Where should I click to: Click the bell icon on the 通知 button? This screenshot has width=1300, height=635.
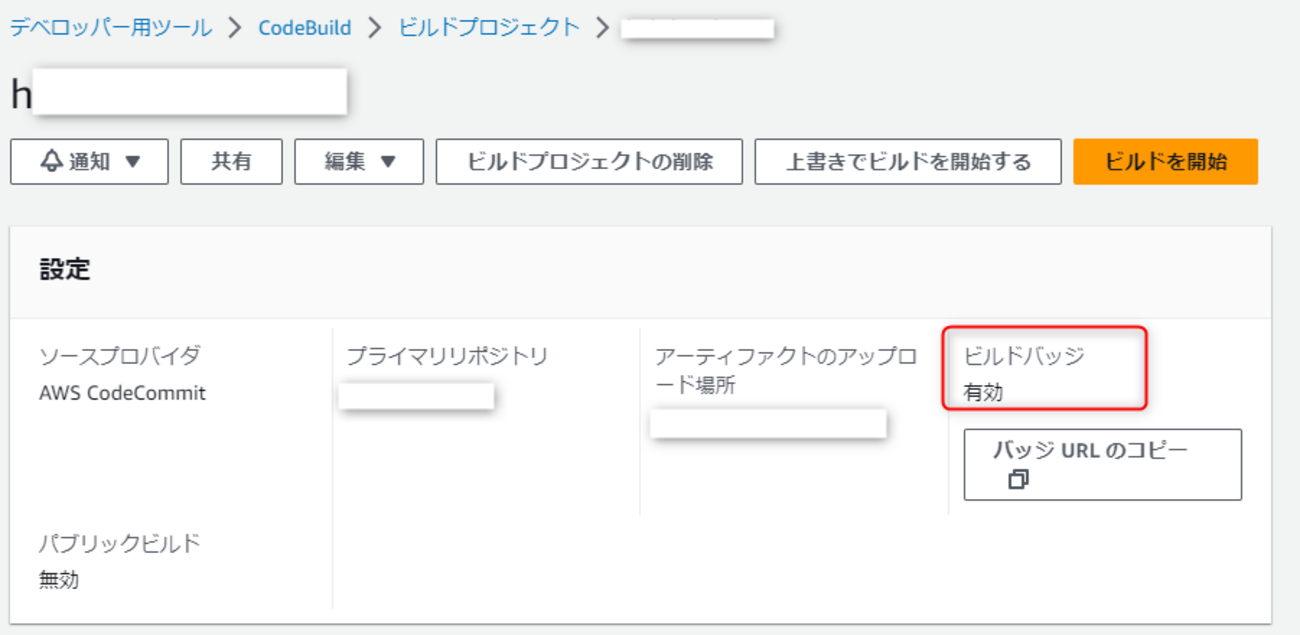[x=52, y=162]
